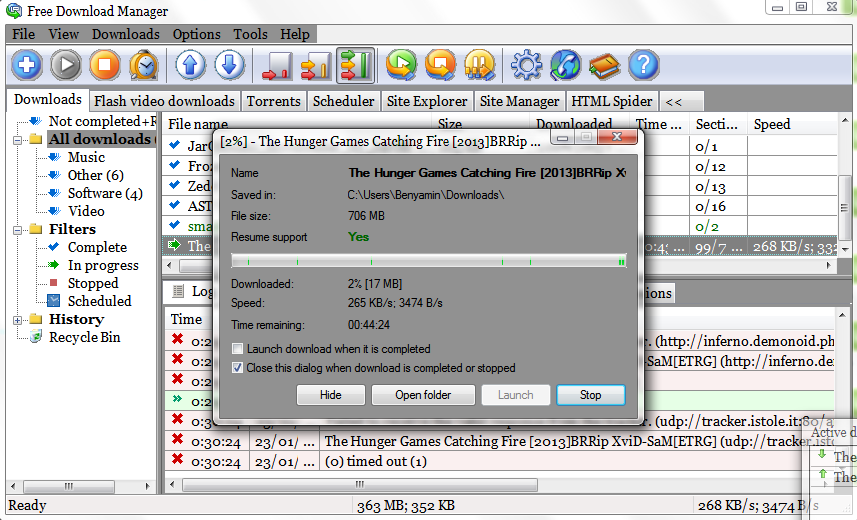Select the Complete filter
Screen dimensions: 857x520
pos(97,247)
